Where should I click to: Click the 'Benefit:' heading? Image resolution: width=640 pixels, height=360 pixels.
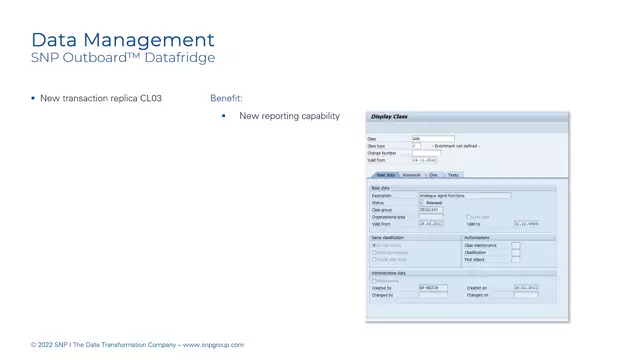tap(226, 98)
